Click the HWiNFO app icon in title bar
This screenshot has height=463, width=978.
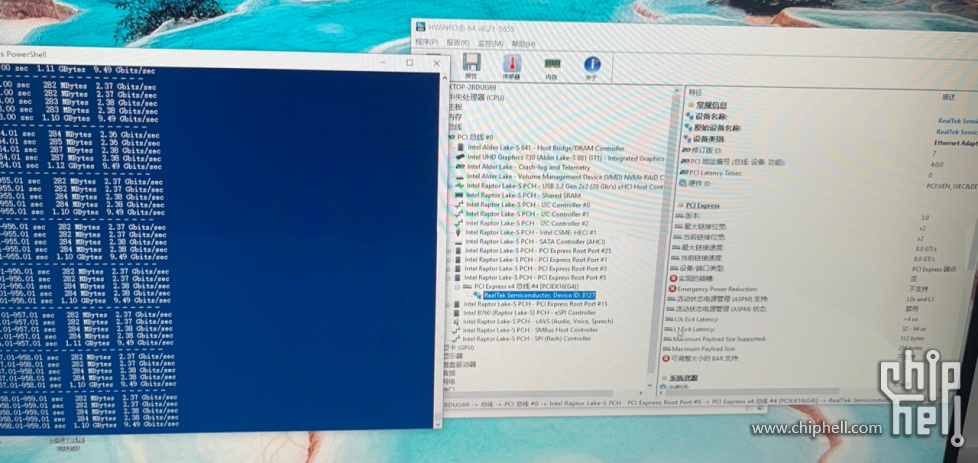click(x=421, y=27)
